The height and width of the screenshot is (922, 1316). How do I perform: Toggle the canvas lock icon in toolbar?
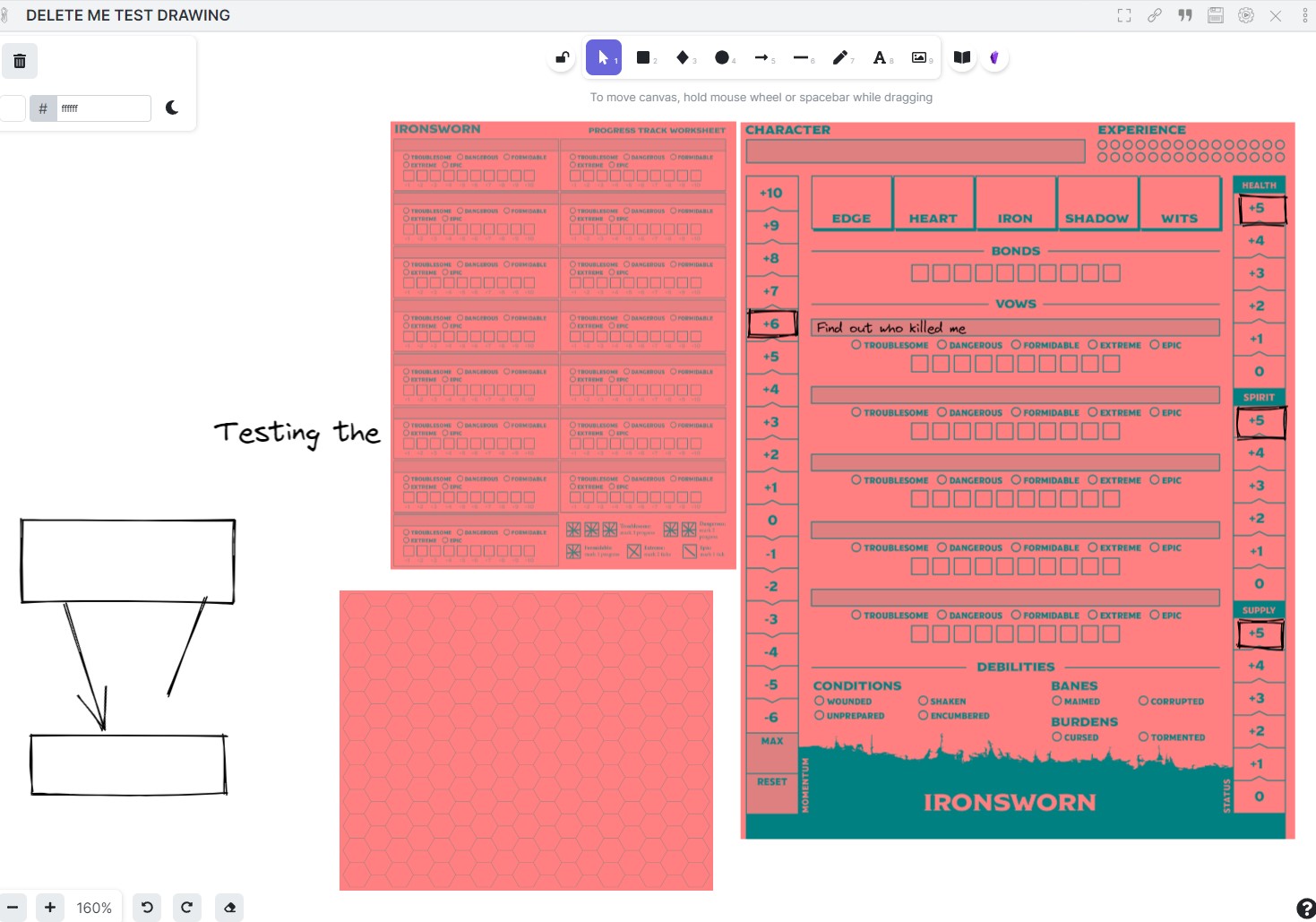[x=563, y=57]
